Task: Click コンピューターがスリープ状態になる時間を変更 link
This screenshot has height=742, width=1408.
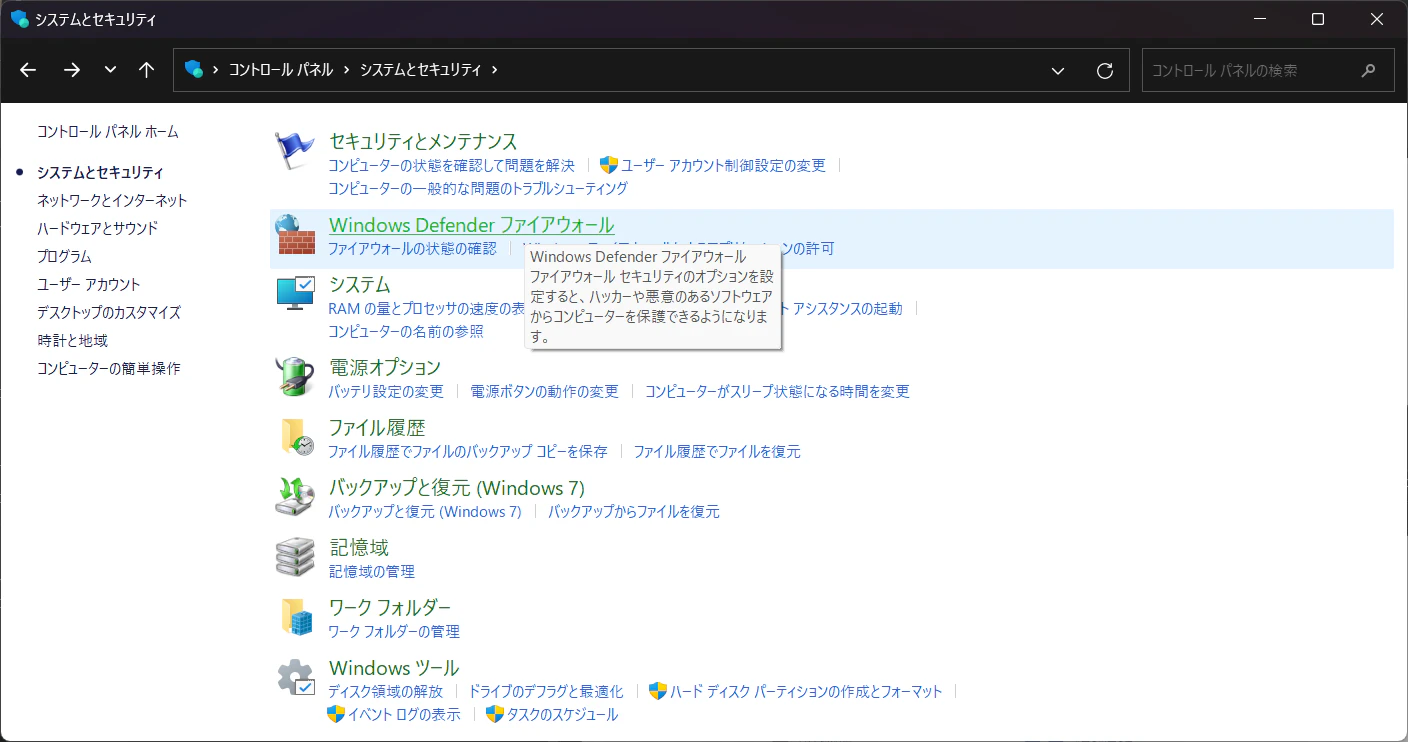Action: tap(777, 391)
